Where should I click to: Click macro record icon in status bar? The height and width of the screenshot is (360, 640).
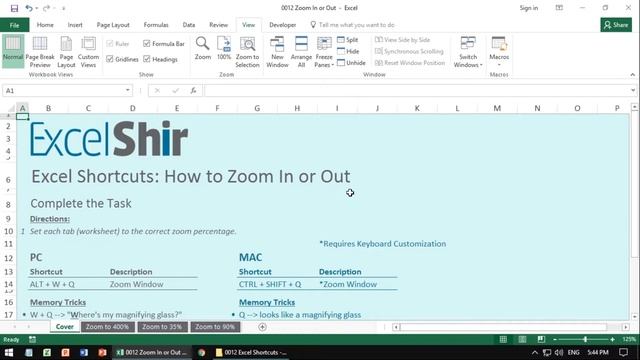[32, 339]
